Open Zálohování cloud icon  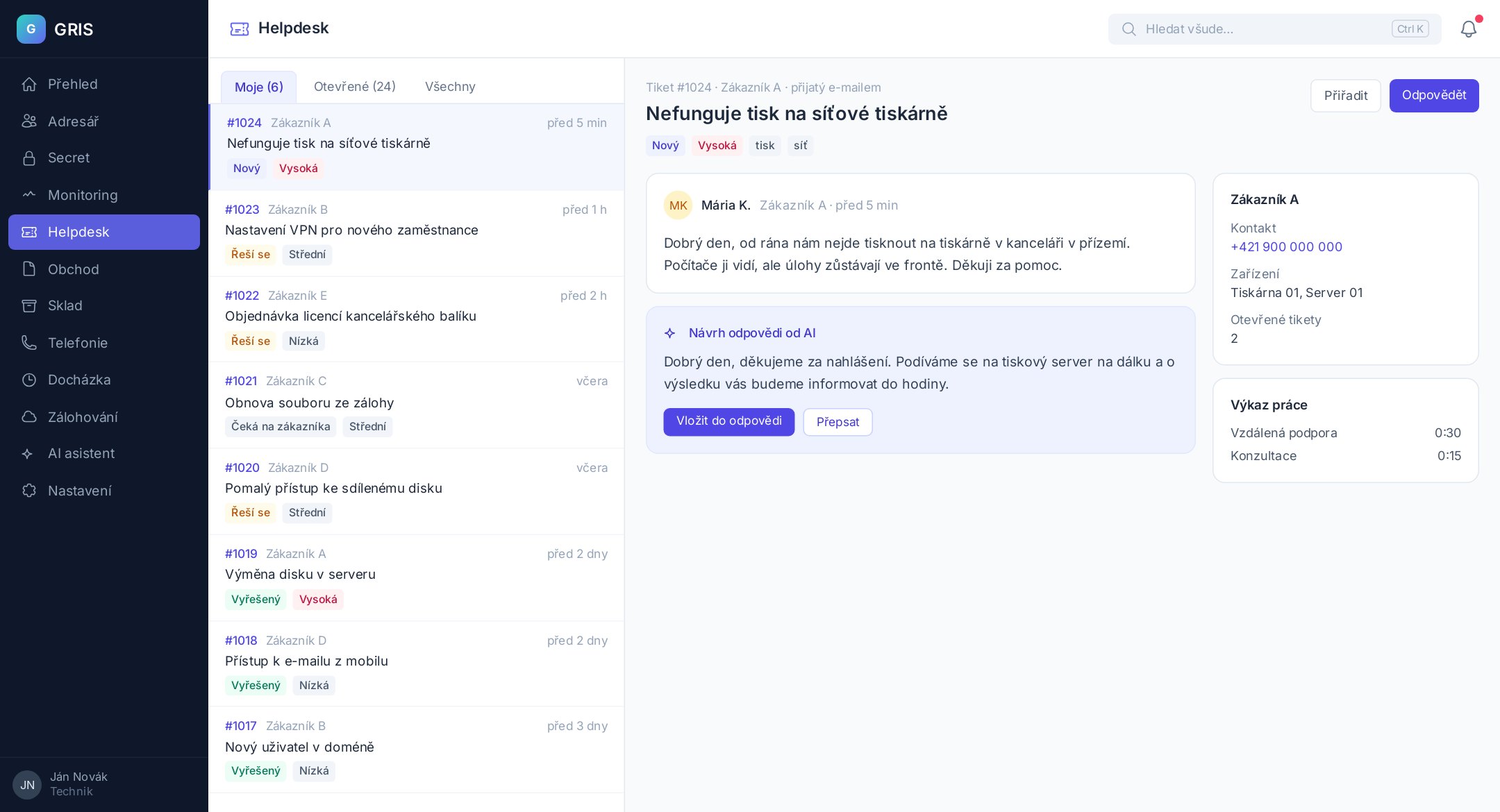(29, 417)
